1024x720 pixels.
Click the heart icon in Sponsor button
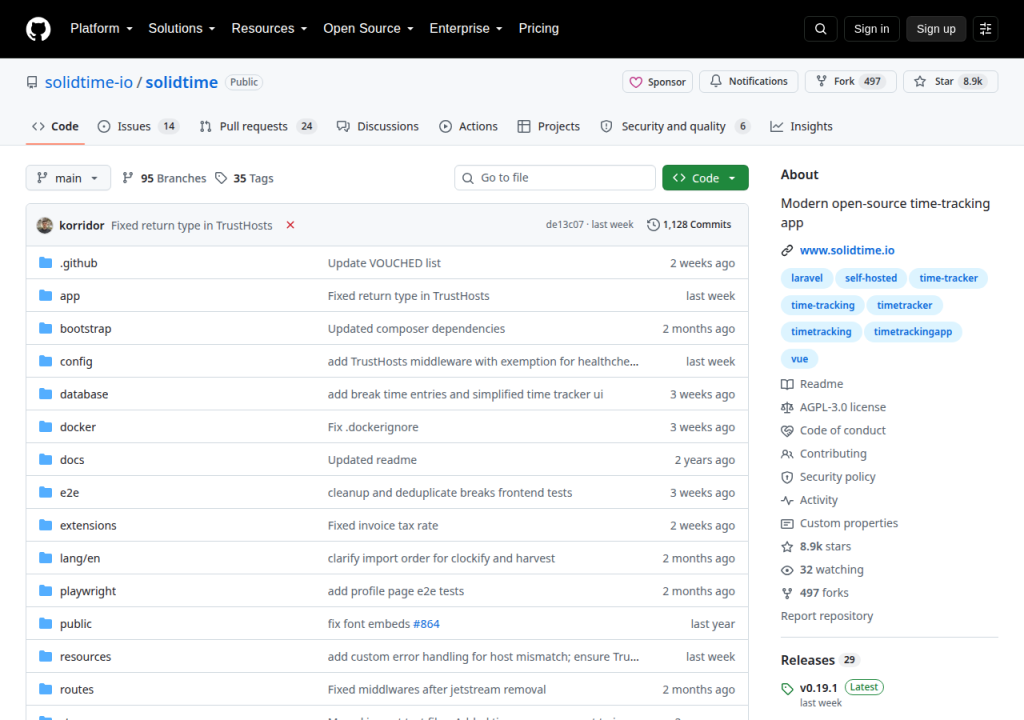click(635, 82)
